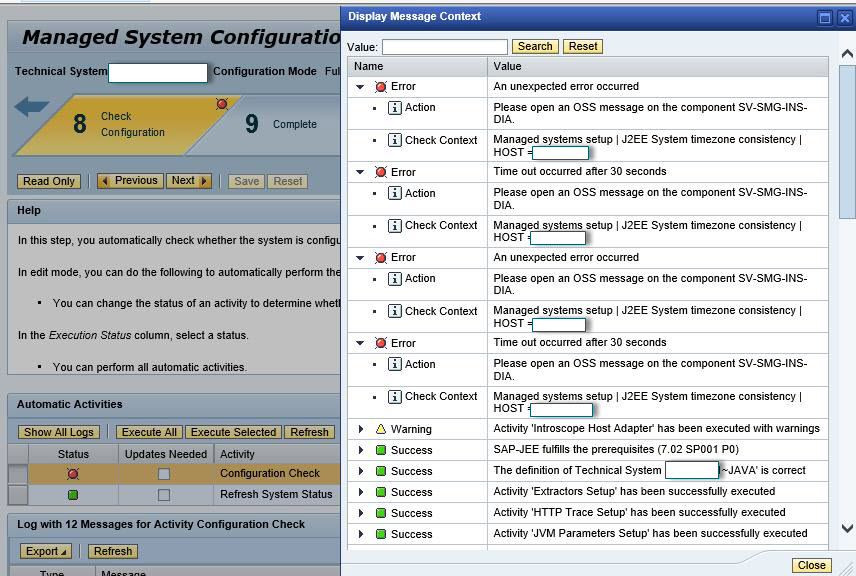Click Refresh next to the Export button

tap(113, 551)
